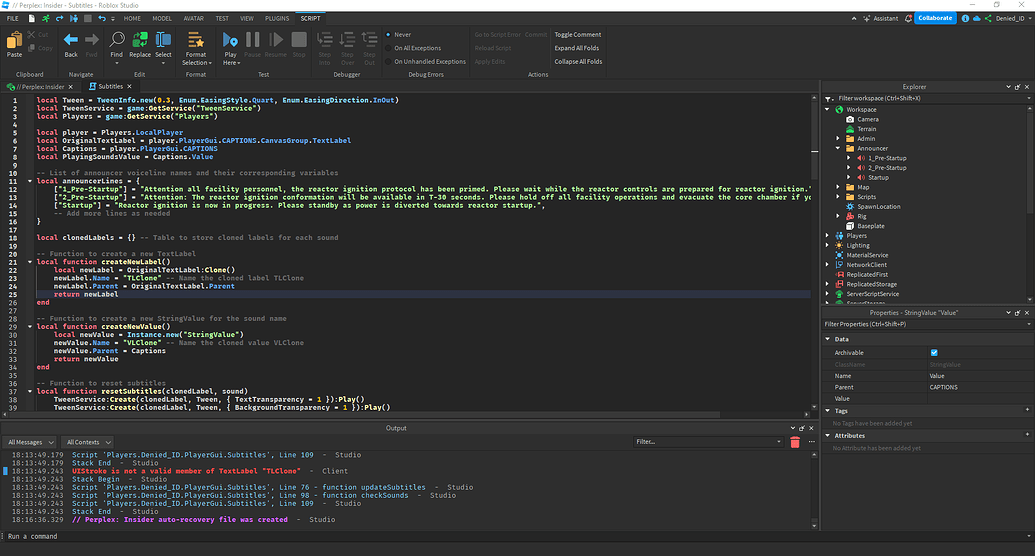1035x556 pixels.
Task: Click Toggle Comment in Actions
Action: (x=578, y=34)
